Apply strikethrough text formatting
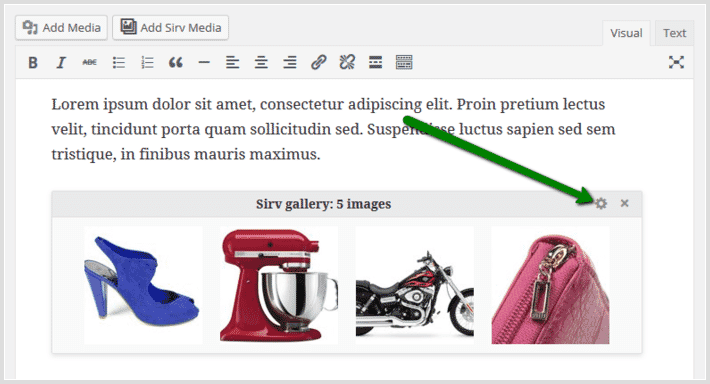The height and width of the screenshot is (384, 710). click(90, 62)
